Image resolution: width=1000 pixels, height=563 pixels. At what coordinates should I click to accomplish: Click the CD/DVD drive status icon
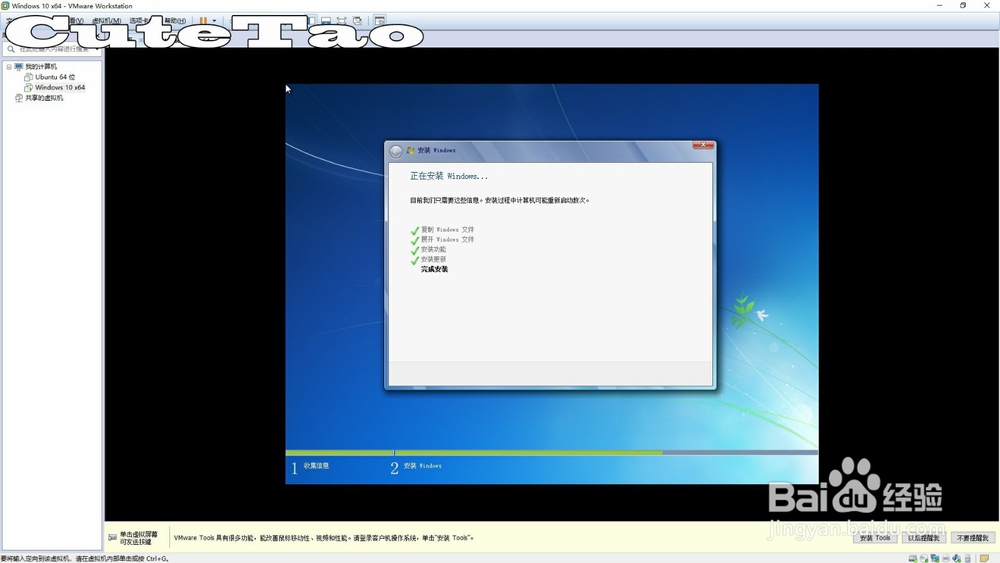[x=923, y=559]
